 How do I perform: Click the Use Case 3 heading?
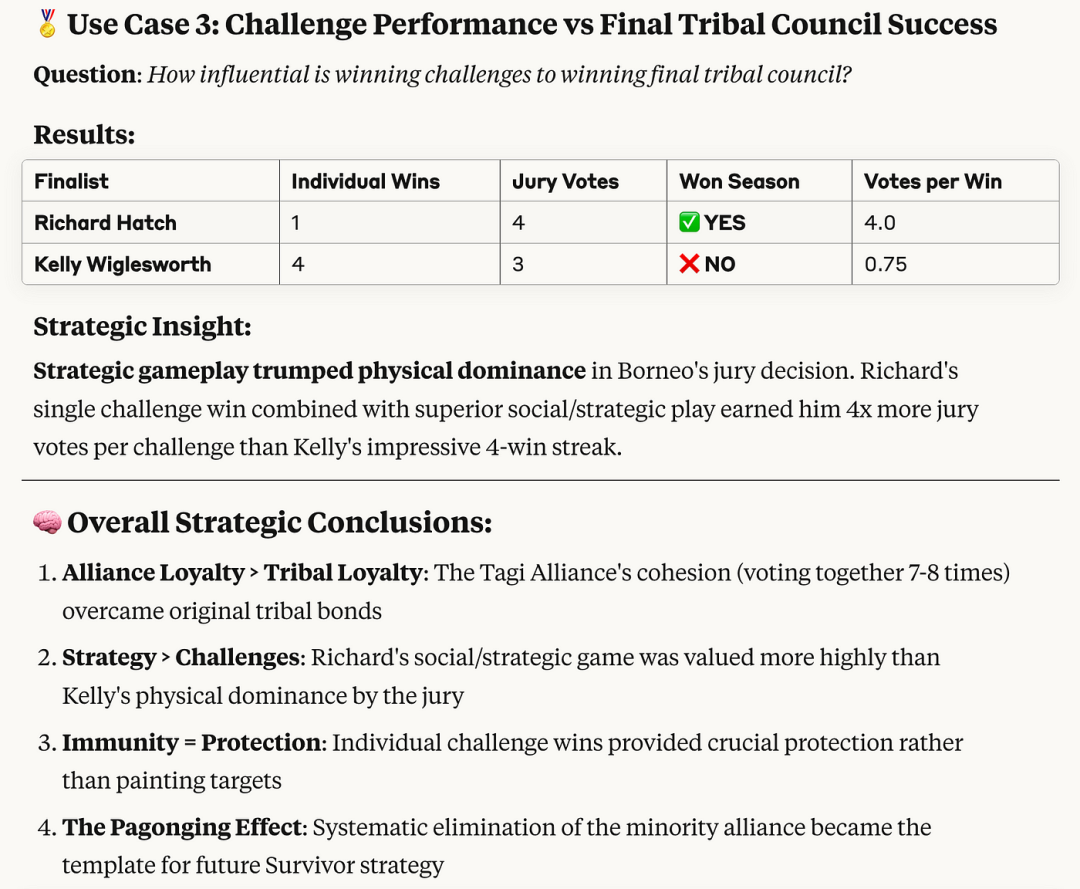pyautogui.click(x=532, y=24)
